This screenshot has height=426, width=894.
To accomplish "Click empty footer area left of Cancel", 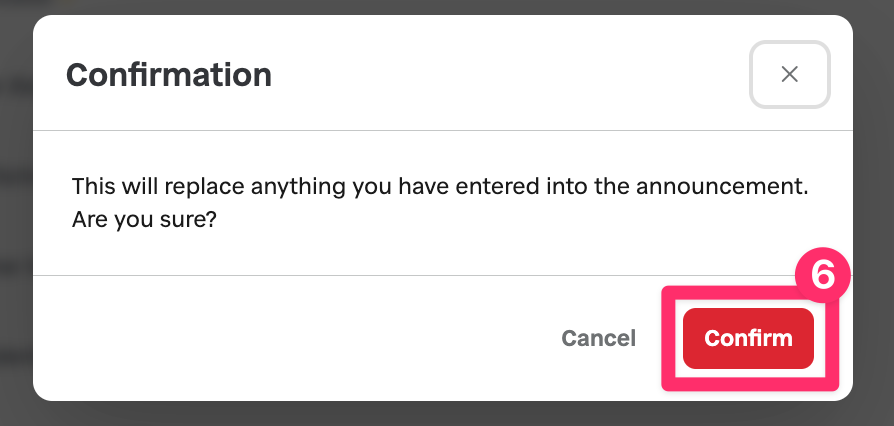I will (x=300, y=338).
